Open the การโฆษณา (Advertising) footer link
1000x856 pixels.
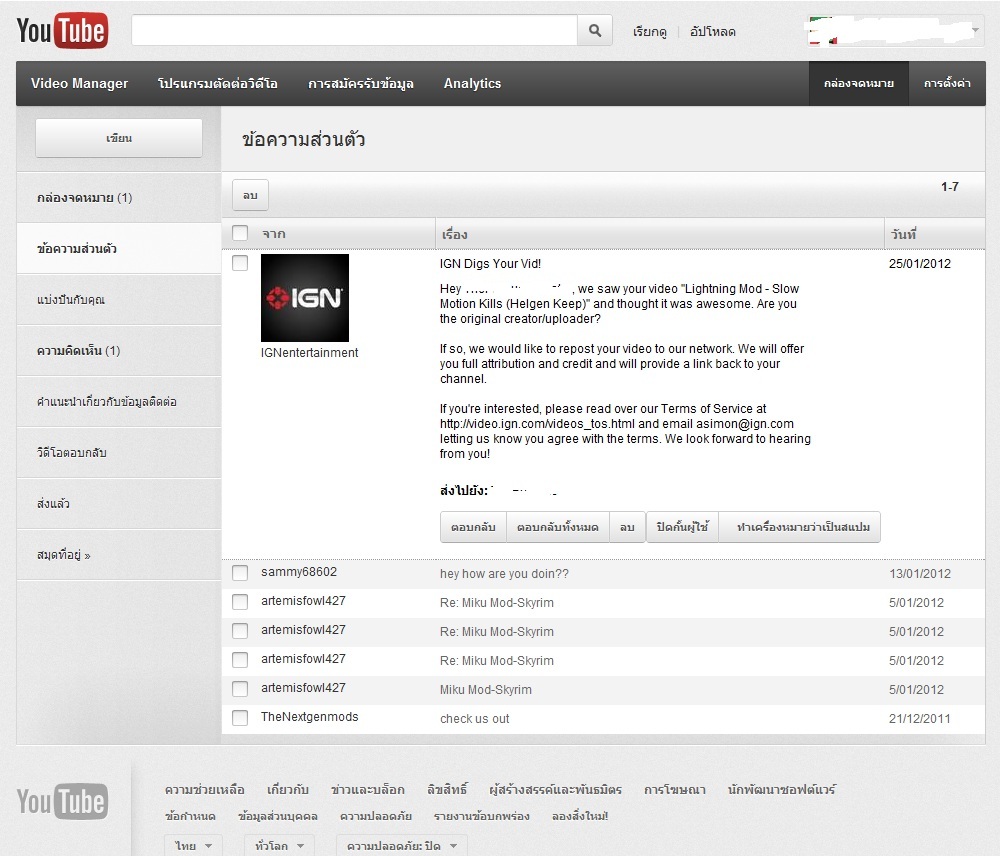click(675, 790)
